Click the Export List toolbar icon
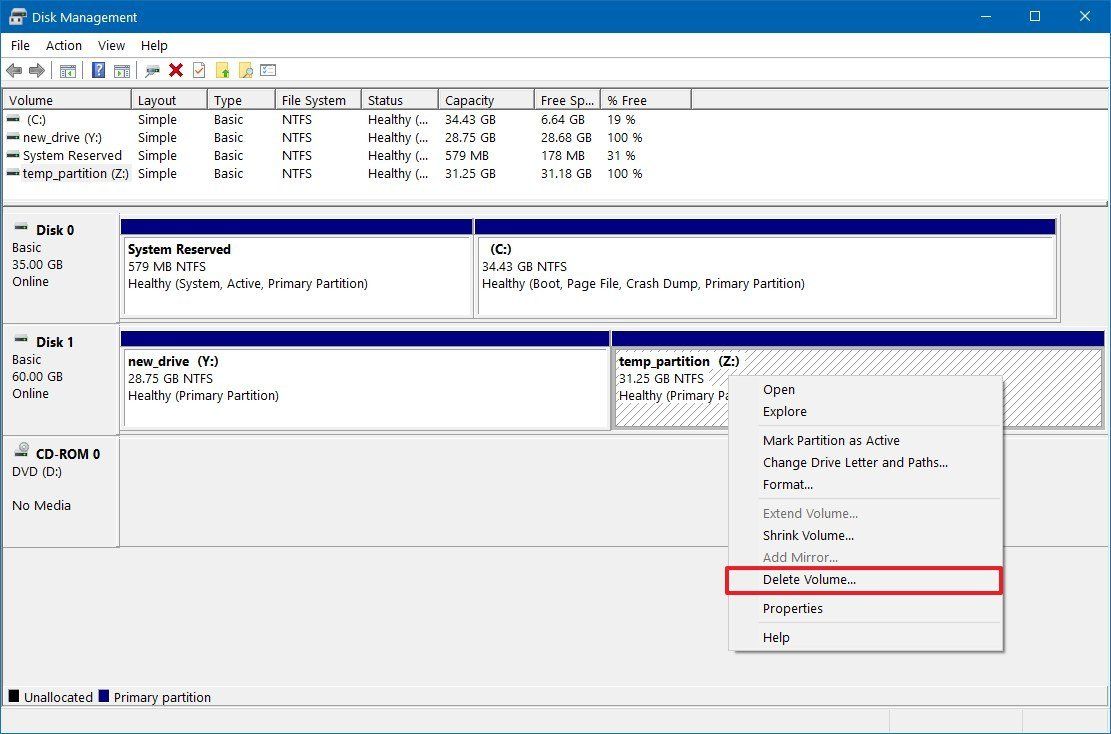 267,70
